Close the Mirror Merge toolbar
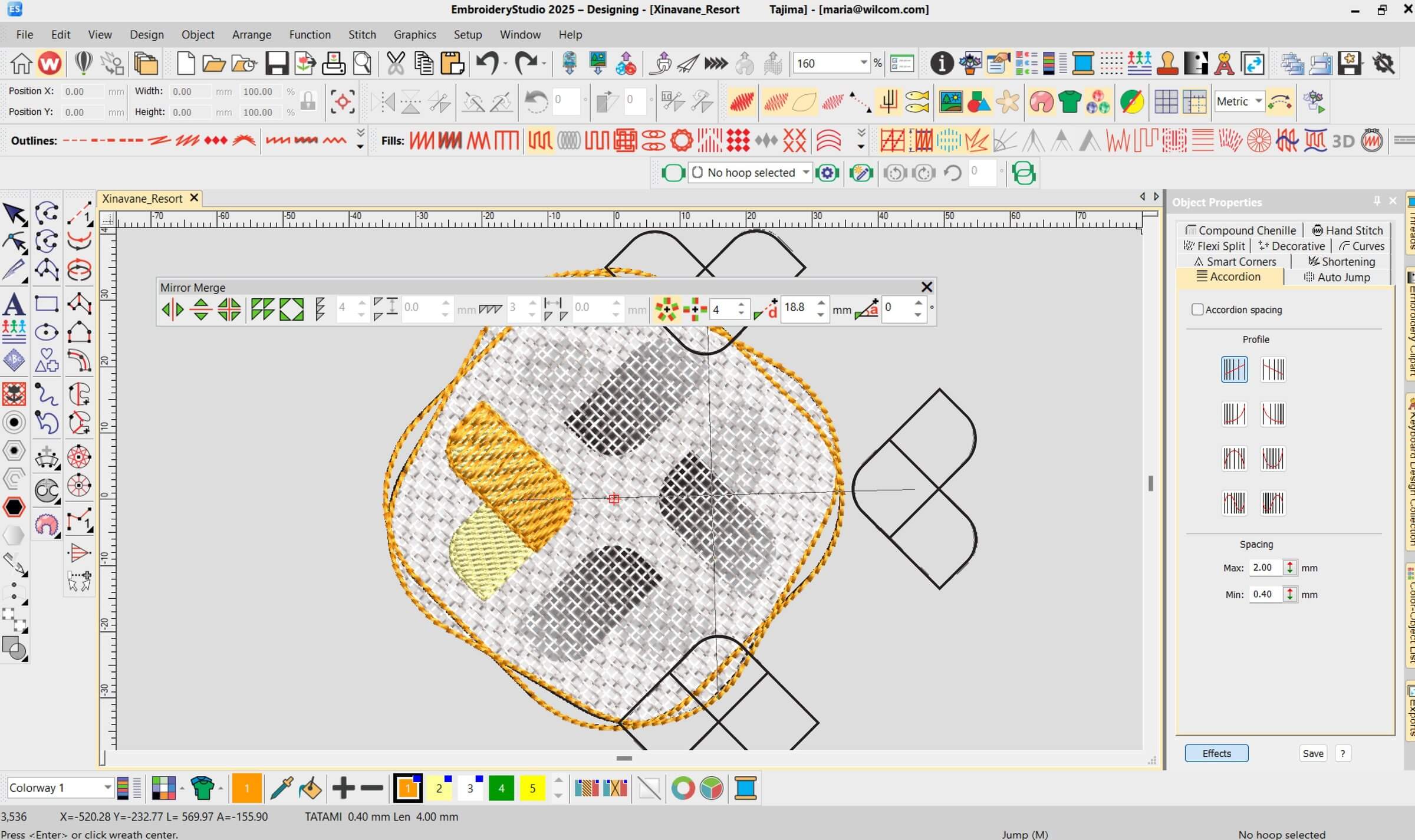The image size is (1415, 840). [926, 287]
